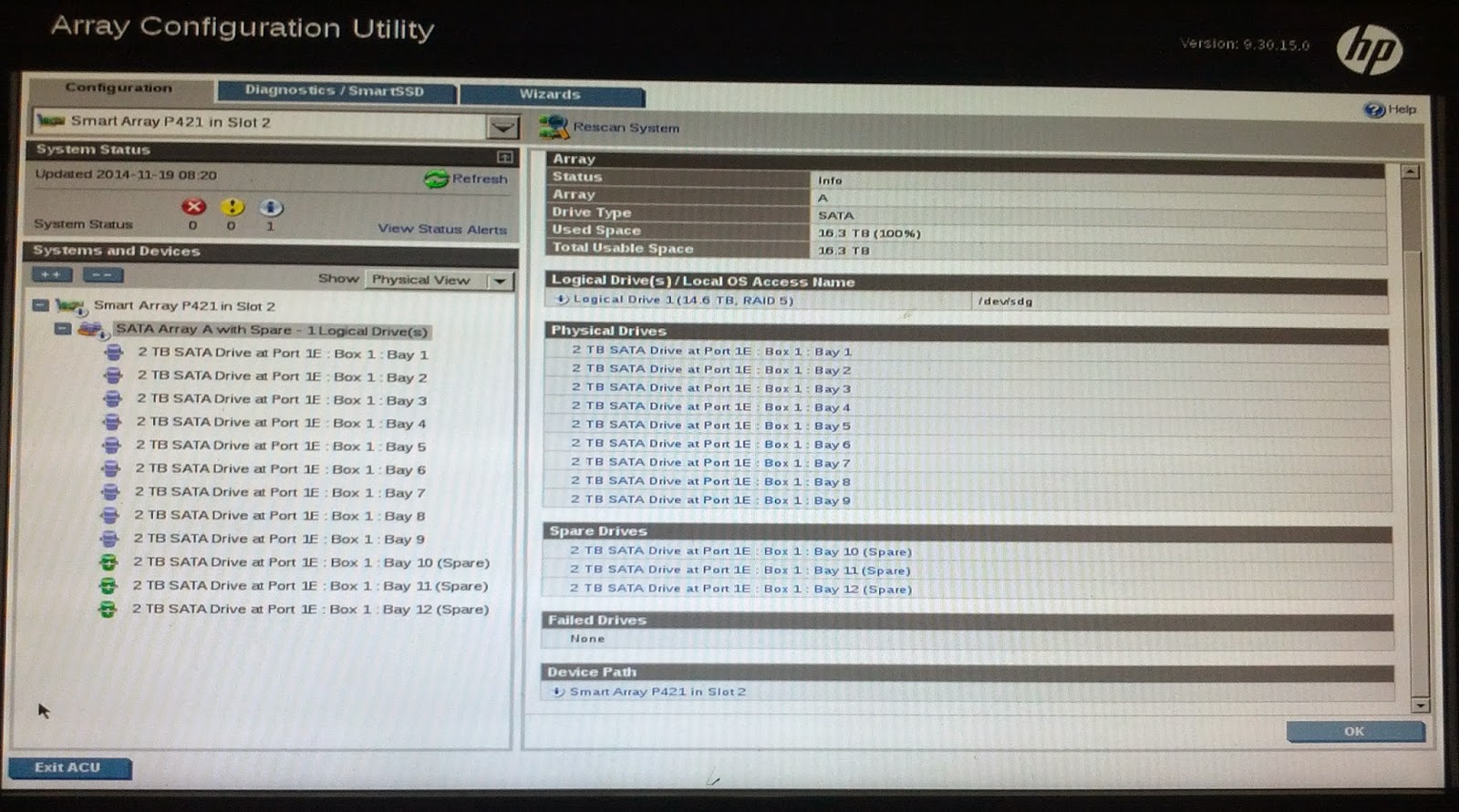The width and height of the screenshot is (1459, 812).
Task: Select SATA Array A with Spare item
Action: click(x=272, y=330)
